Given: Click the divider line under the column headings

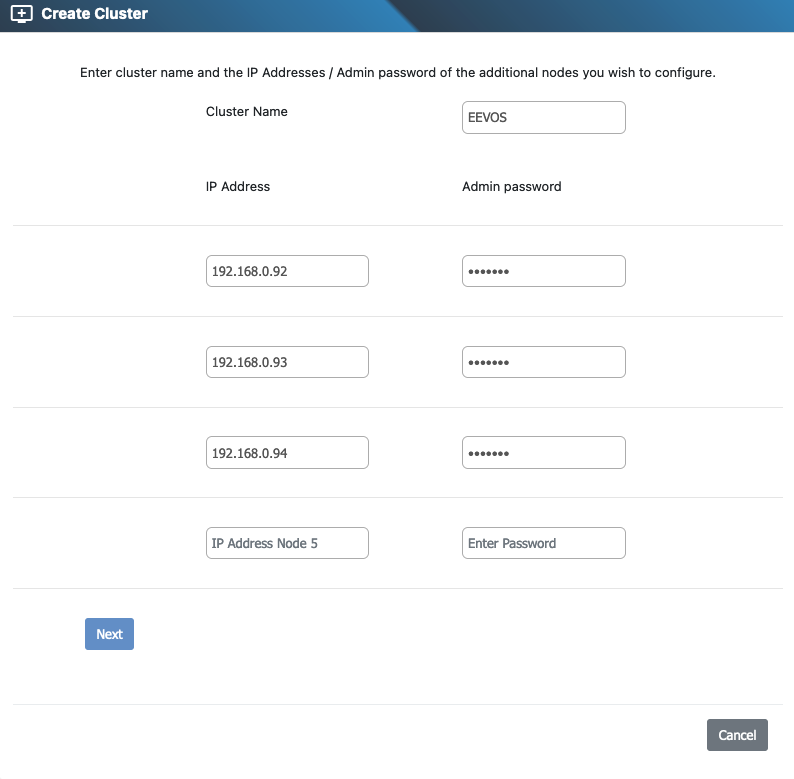Looking at the screenshot, I should (x=397, y=226).
